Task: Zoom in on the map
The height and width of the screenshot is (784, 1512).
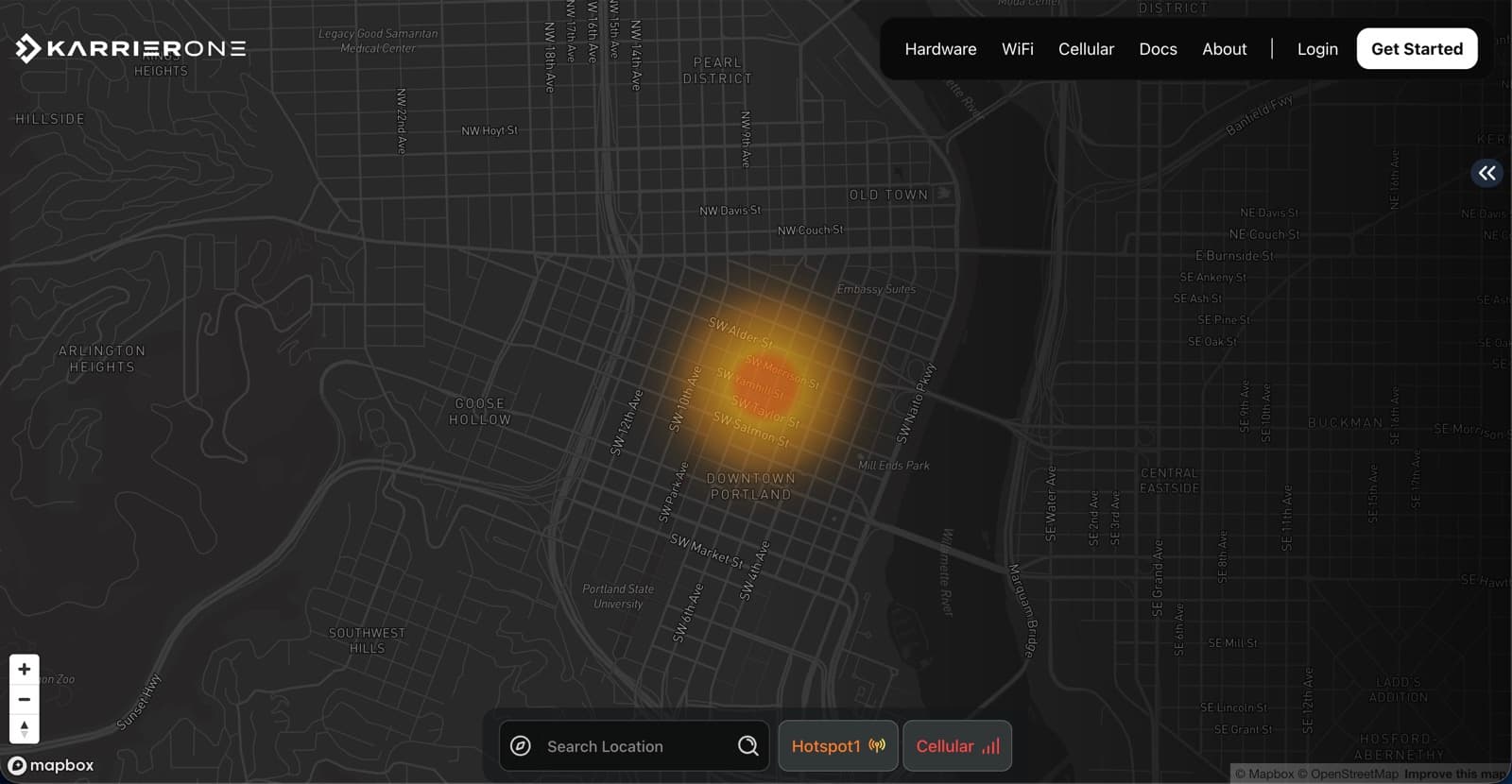Action: (25, 669)
